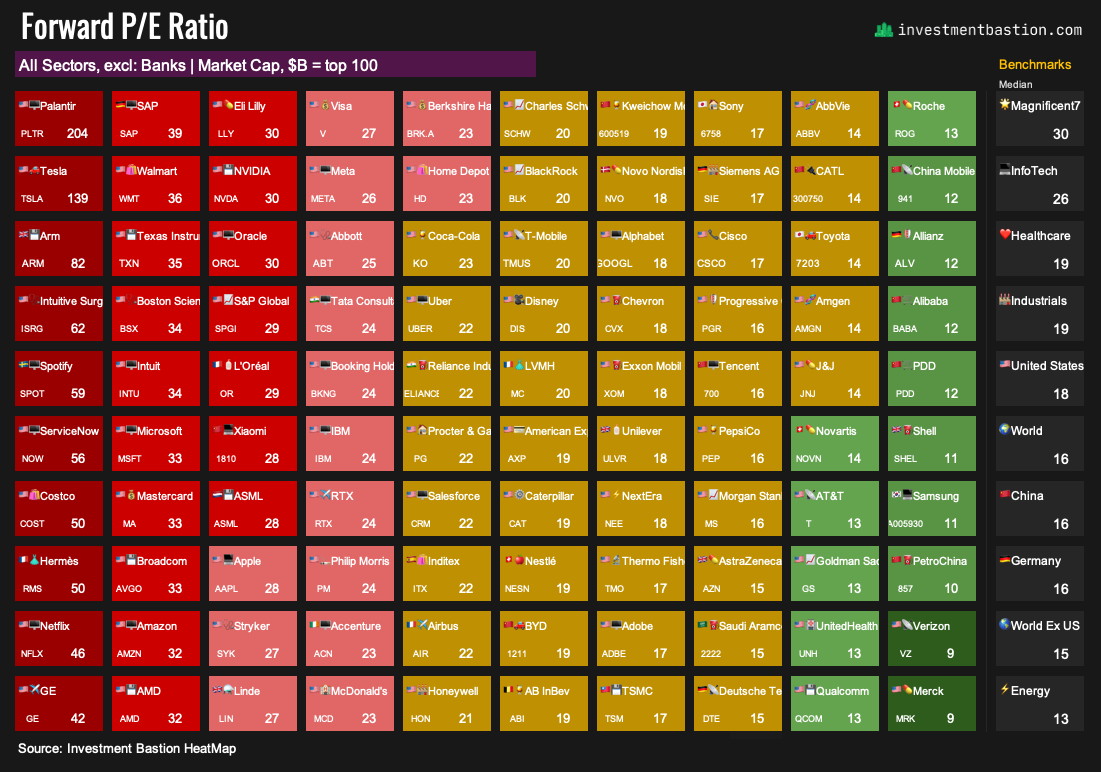Click the floppy disk icon on NVIDIA tile
Screen dimensions: 1101x772
click(x=228, y=171)
